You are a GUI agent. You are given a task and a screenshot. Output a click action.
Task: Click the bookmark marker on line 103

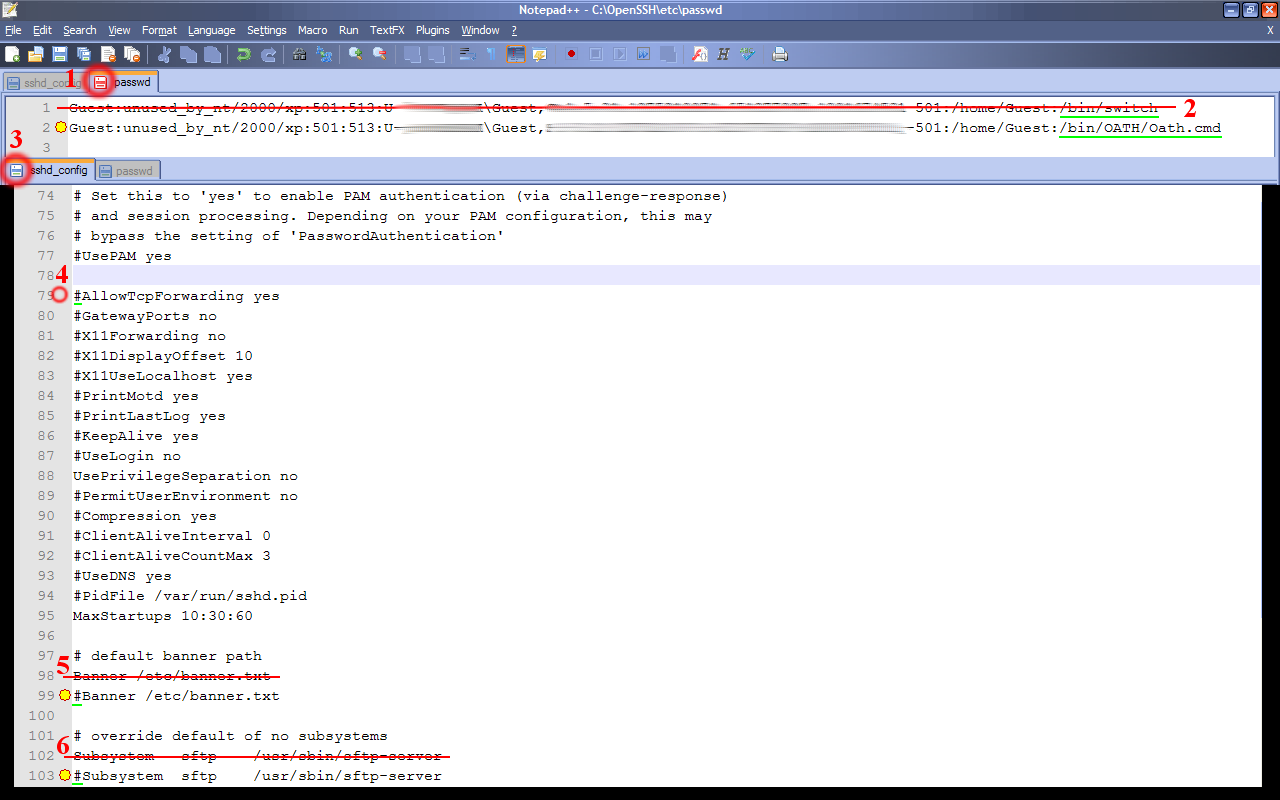[x=64, y=775]
